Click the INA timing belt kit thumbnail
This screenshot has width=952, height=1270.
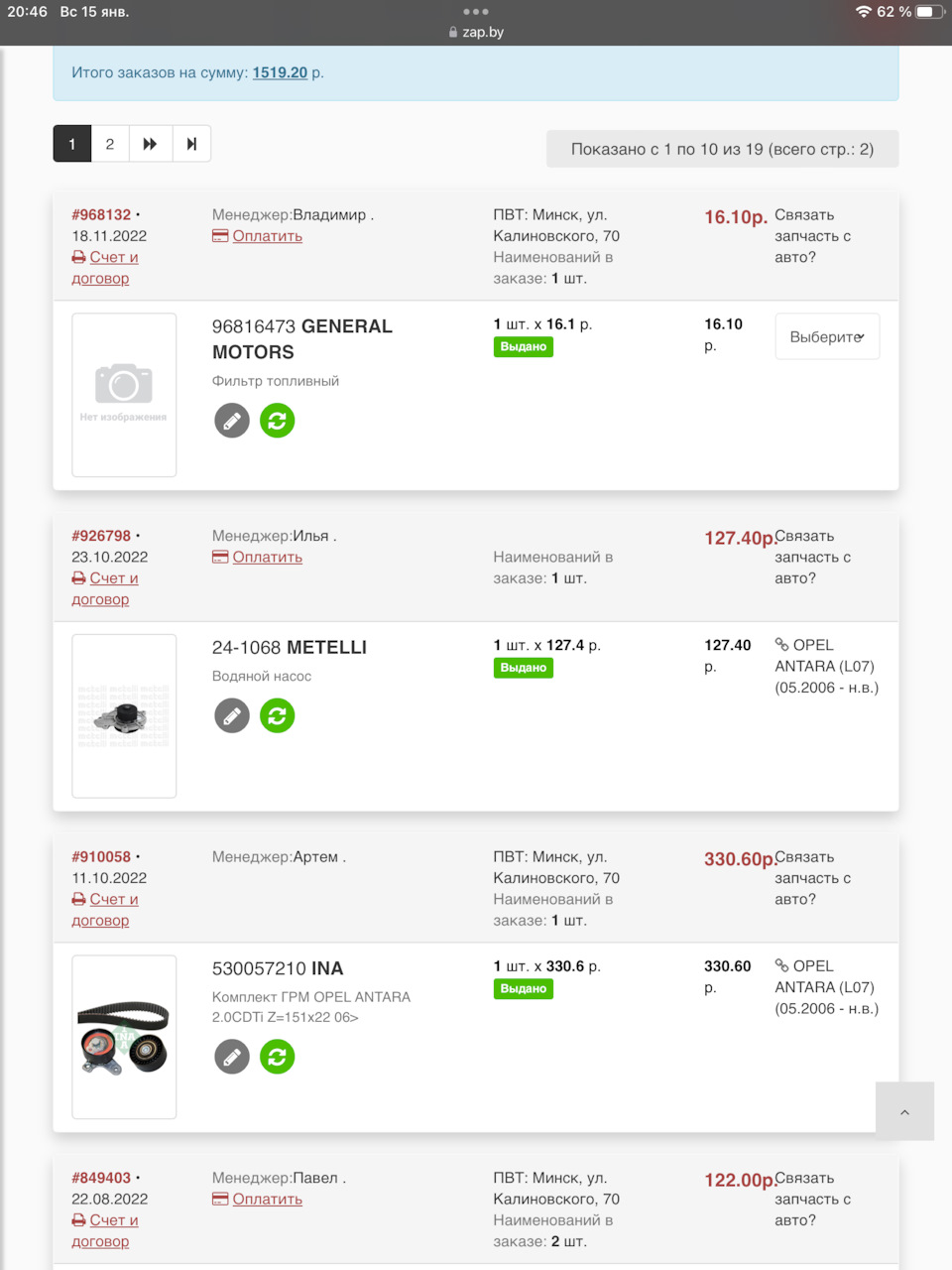[x=124, y=1037]
